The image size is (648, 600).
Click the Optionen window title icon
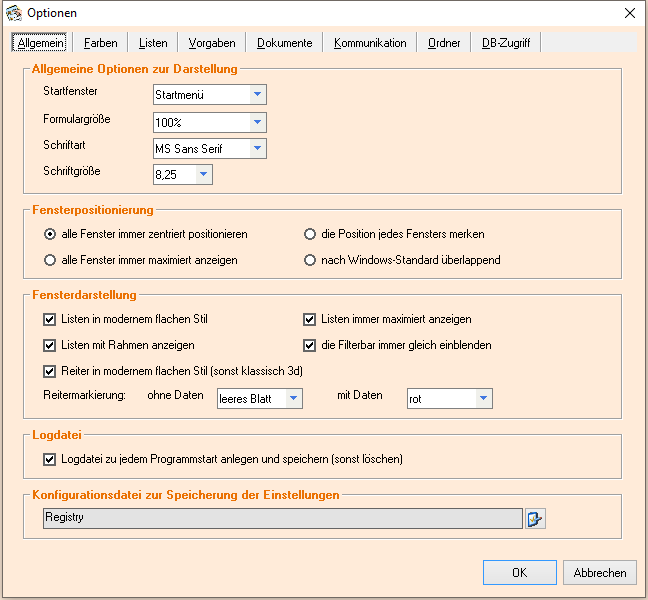coord(13,13)
